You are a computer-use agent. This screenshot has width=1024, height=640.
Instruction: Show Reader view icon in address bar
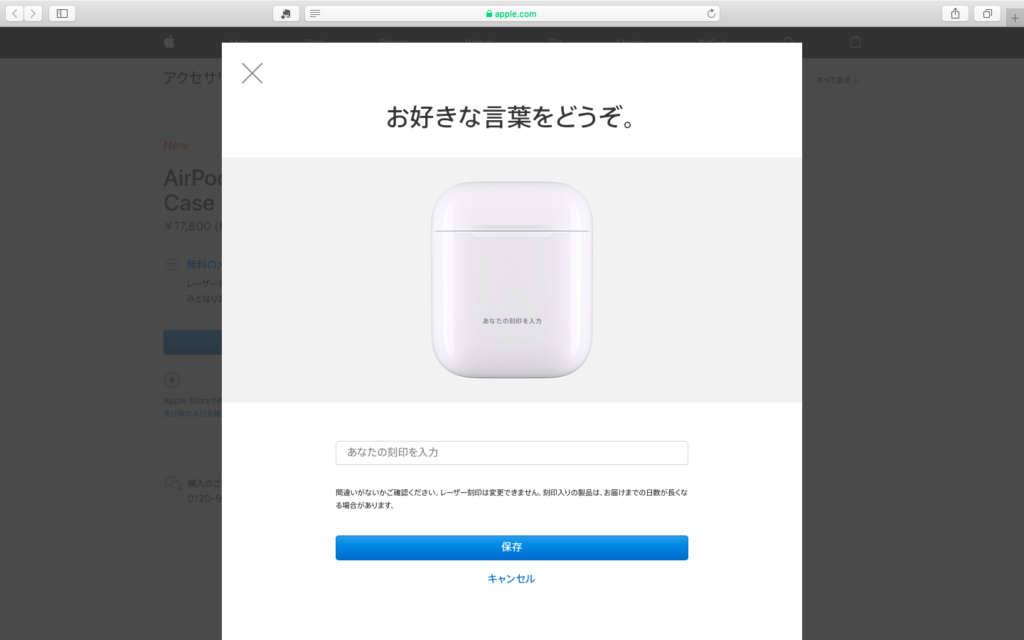315,13
